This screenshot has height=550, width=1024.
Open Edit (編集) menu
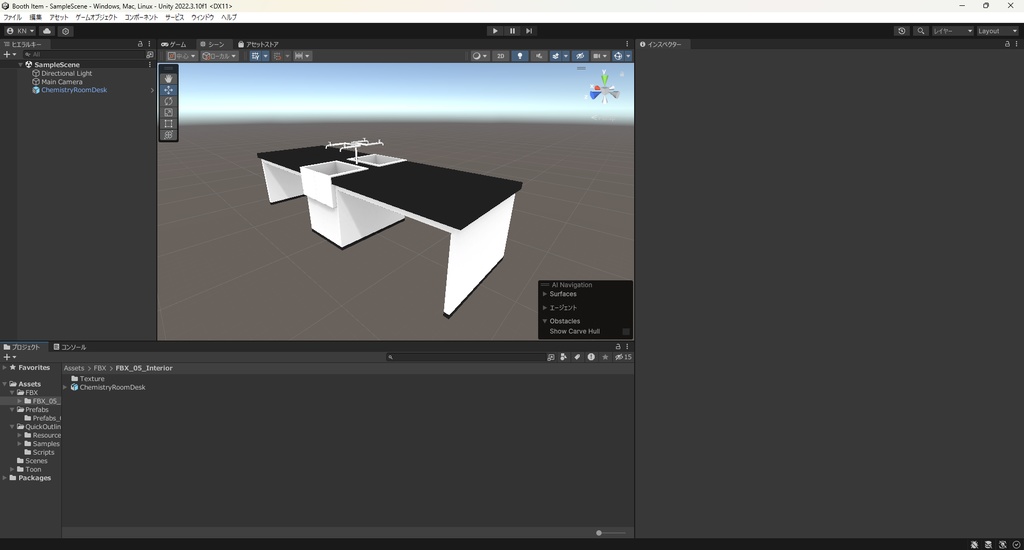(35, 18)
